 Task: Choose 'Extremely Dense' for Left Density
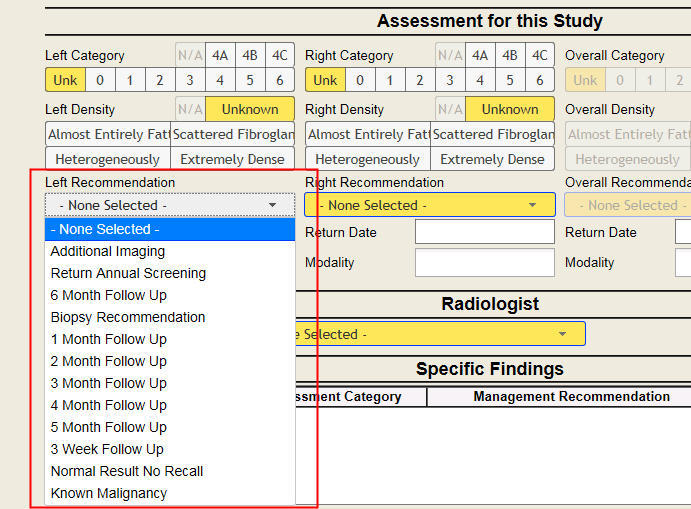click(x=232, y=159)
